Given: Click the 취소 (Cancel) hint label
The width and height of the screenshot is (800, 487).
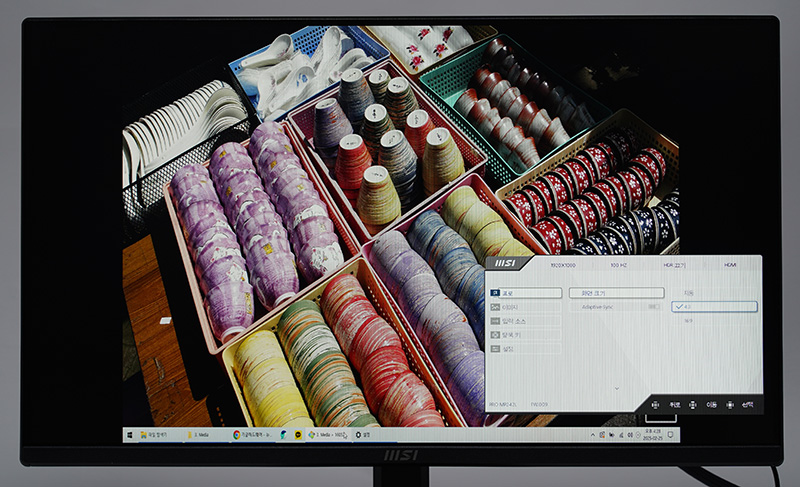Looking at the screenshot, I should (674, 405).
